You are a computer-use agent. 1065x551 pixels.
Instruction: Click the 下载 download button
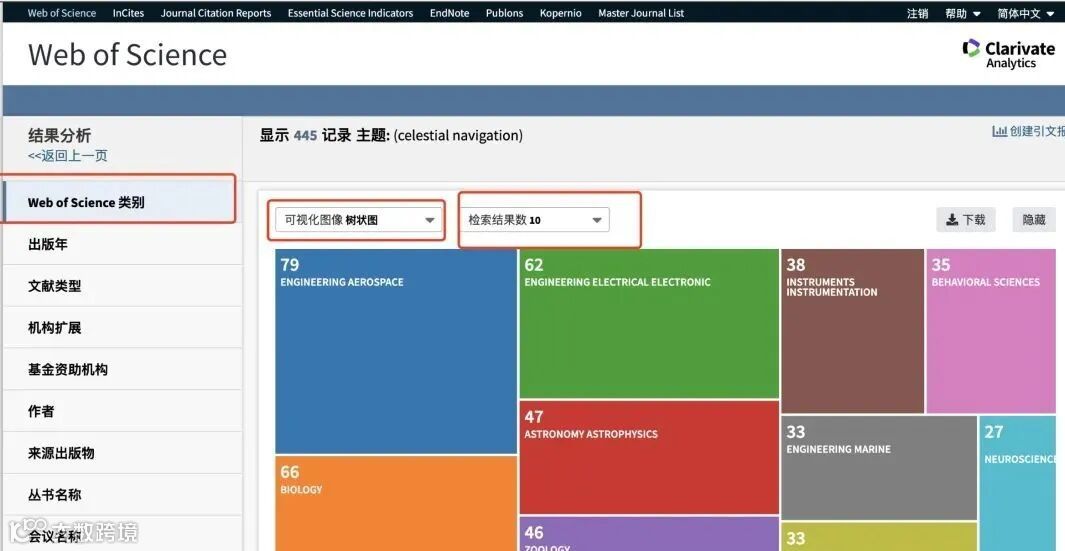pos(966,219)
